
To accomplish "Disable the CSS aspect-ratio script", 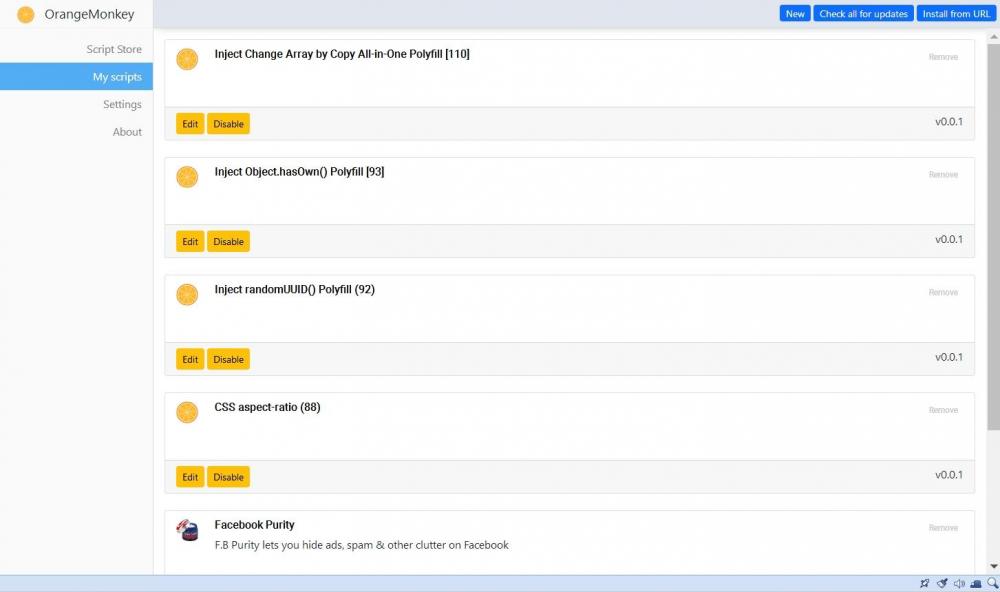I will click(x=228, y=477).
